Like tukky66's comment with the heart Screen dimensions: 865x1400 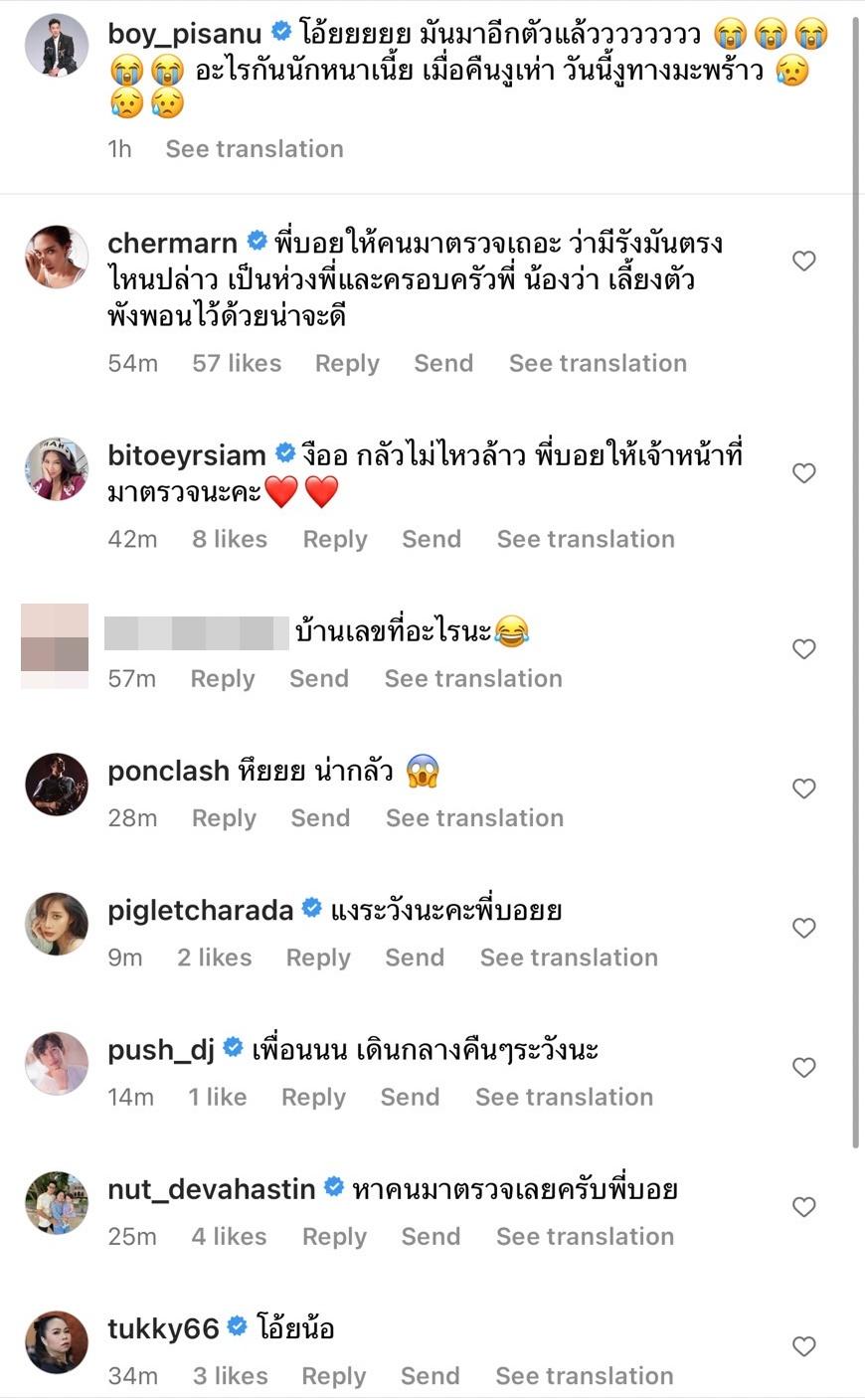[x=803, y=1346]
